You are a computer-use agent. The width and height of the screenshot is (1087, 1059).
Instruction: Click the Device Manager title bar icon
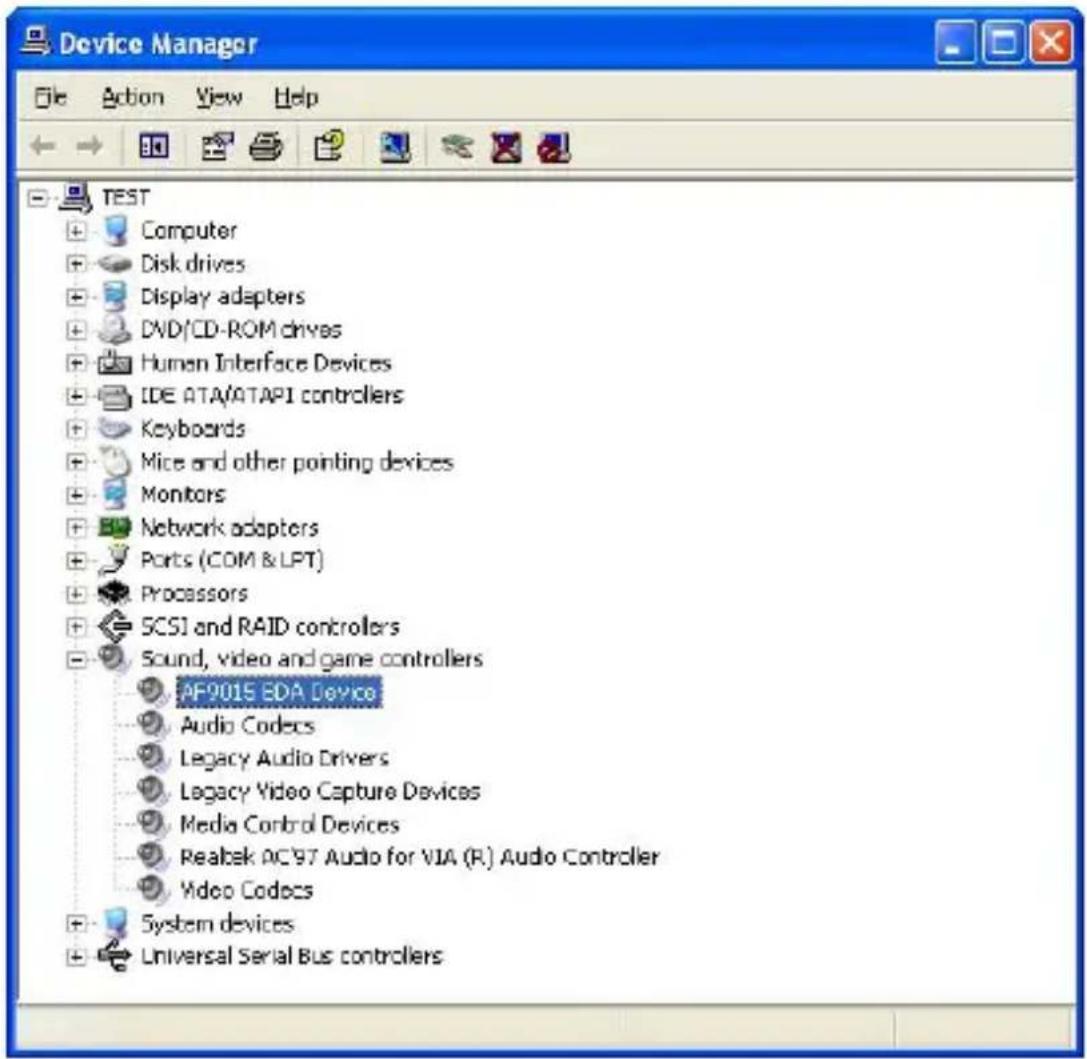point(35,42)
